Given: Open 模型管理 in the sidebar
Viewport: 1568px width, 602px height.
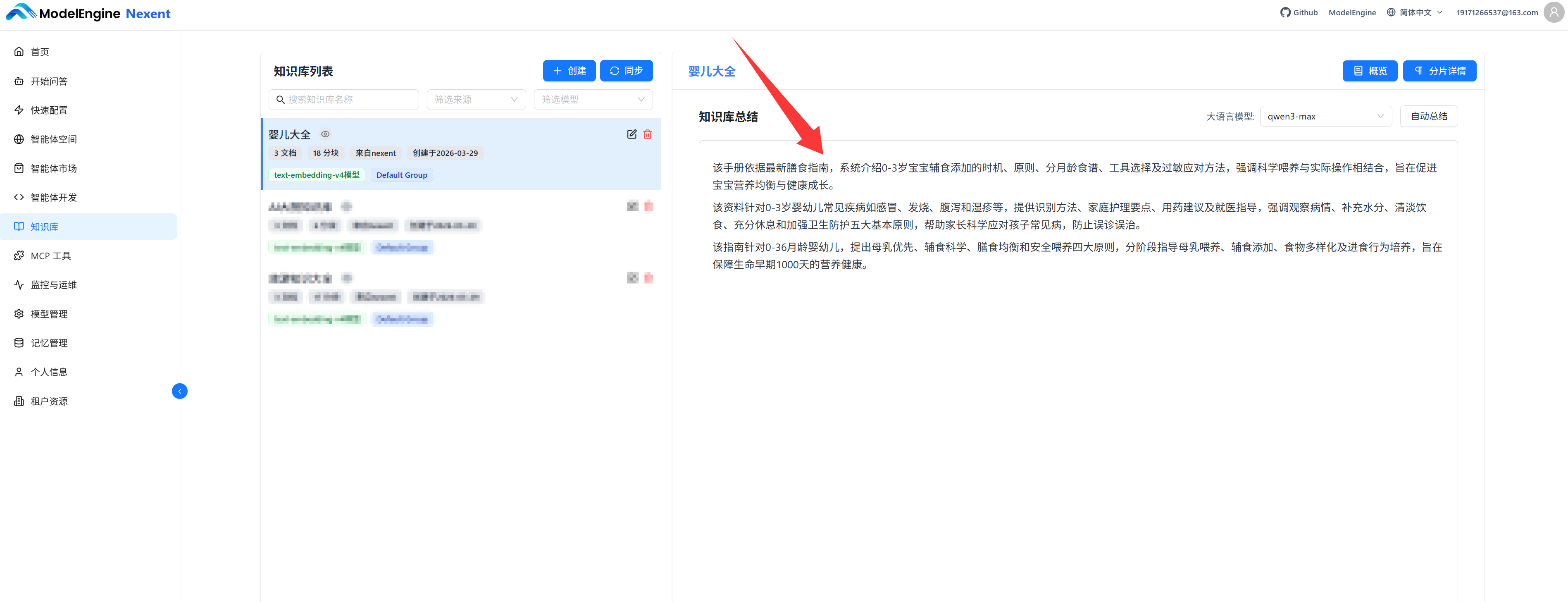Looking at the screenshot, I should [x=49, y=313].
